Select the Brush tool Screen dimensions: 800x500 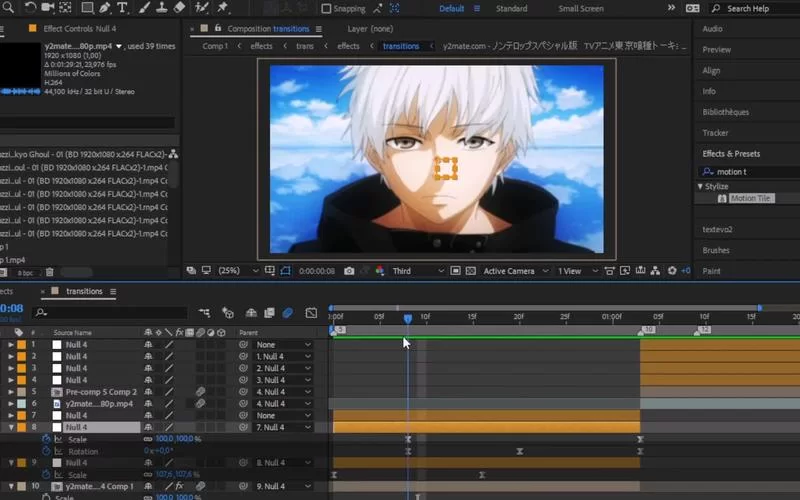click(x=145, y=8)
